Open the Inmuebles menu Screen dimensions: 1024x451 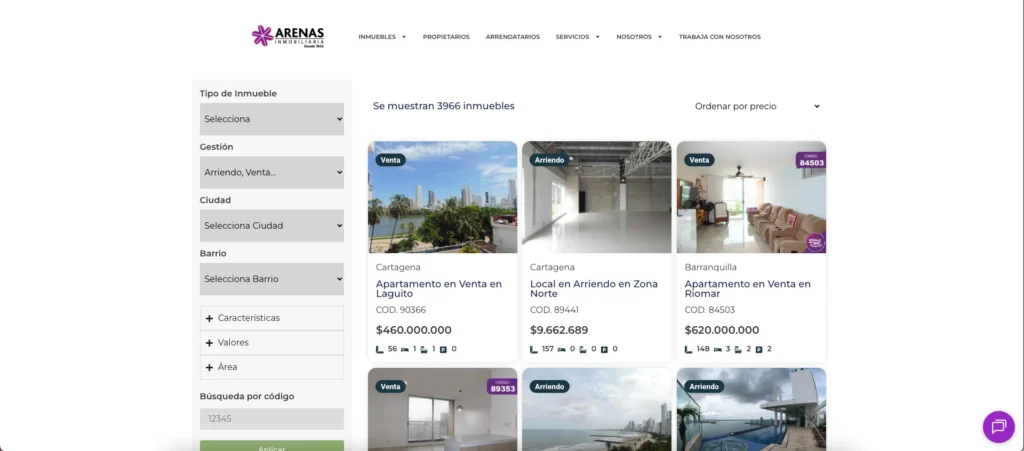[x=382, y=37]
